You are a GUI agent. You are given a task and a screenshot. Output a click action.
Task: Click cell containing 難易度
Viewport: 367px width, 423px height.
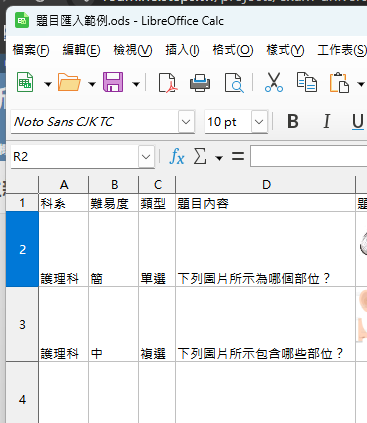pos(114,203)
